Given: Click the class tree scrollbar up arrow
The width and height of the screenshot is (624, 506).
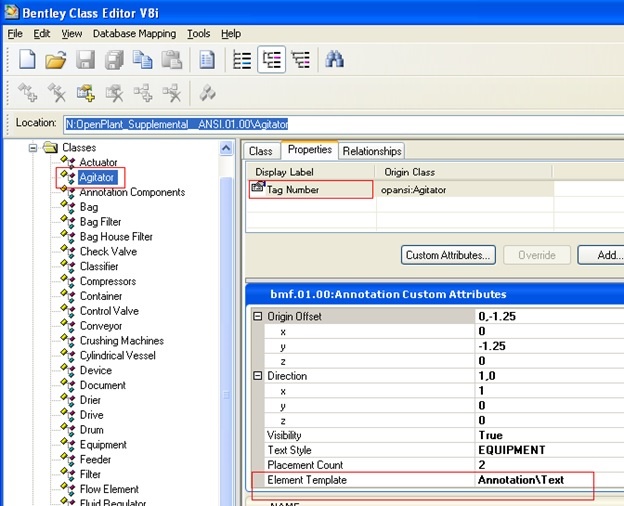Looking at the screenshot, I should (226, 148).
